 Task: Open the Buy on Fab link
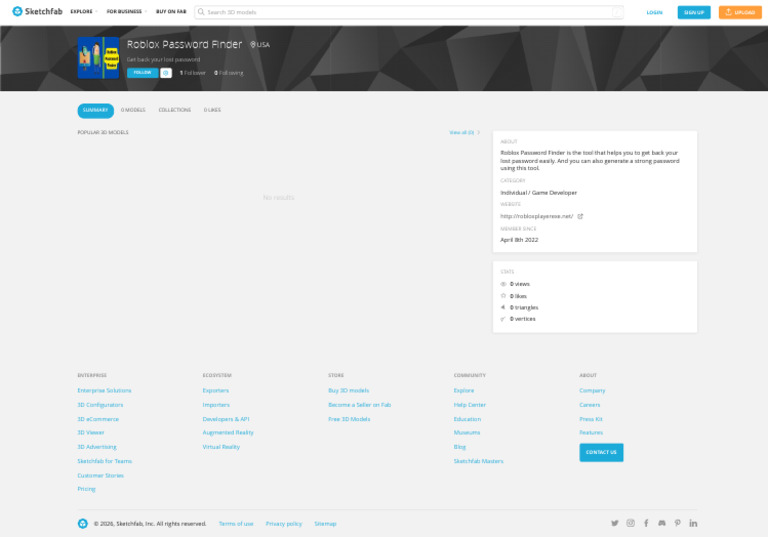pos(171,12)
